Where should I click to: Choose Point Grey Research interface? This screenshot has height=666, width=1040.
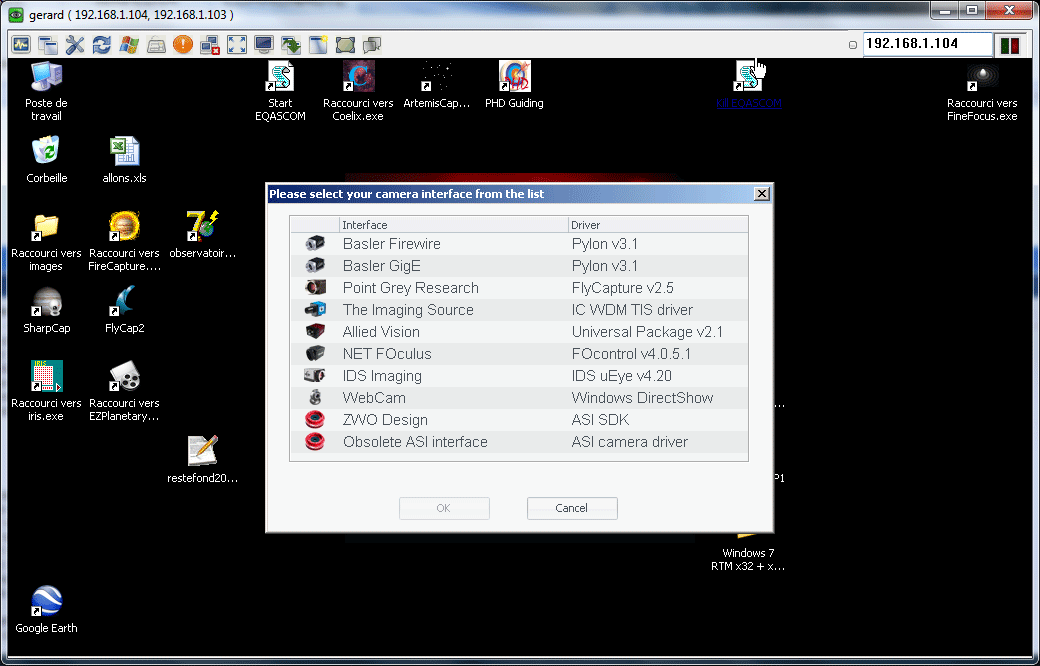[x=519, y=287]
